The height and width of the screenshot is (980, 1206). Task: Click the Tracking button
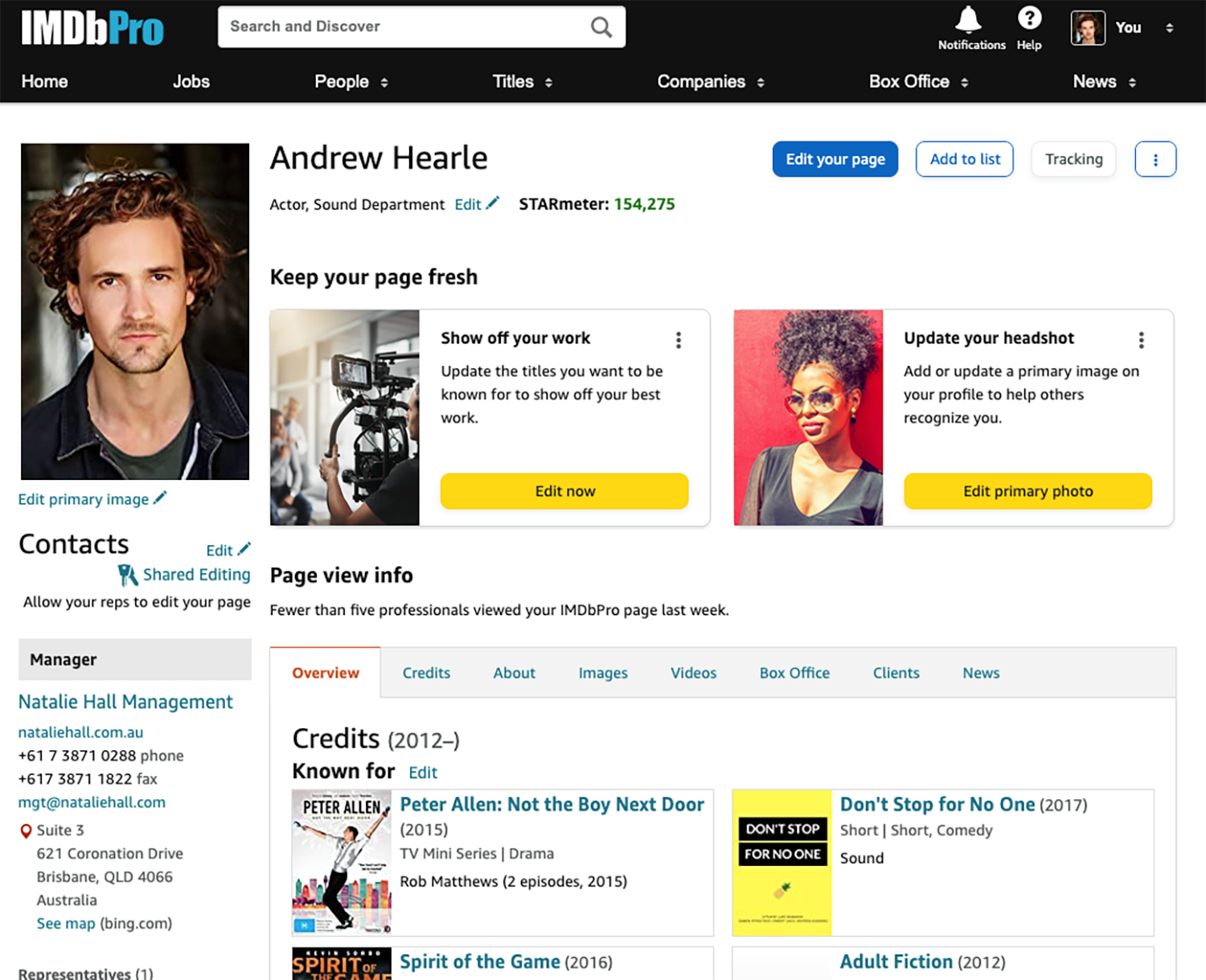pyautogui.click(x=1073, y=159)
